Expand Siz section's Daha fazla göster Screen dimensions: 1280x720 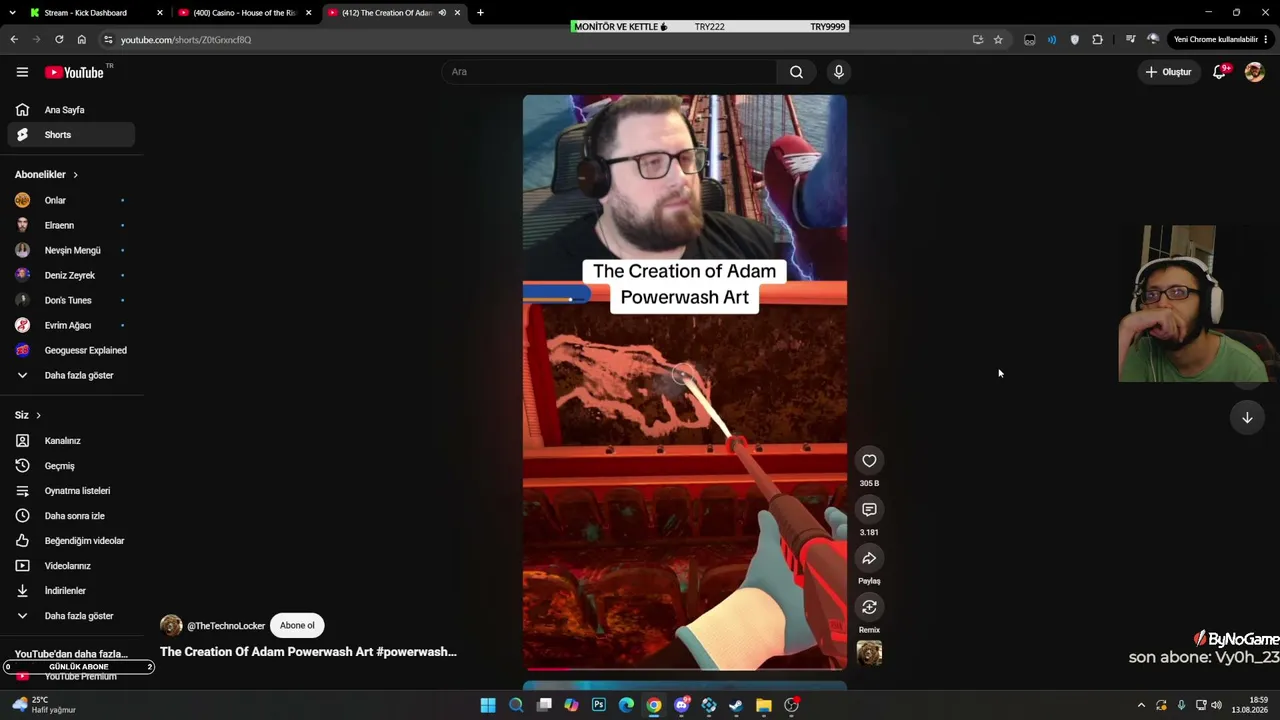pos(70,616)
